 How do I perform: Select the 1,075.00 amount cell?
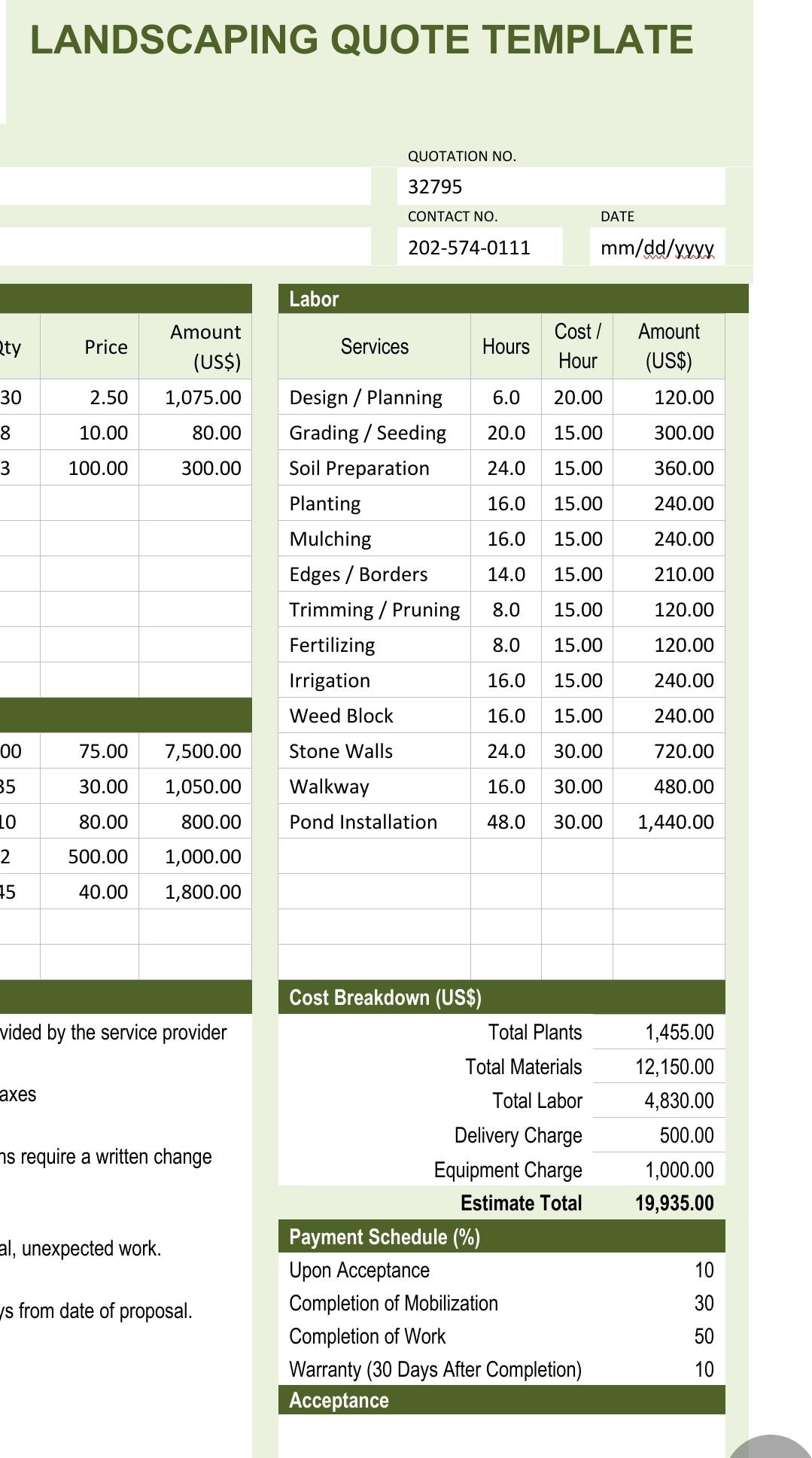click(196, 397)
